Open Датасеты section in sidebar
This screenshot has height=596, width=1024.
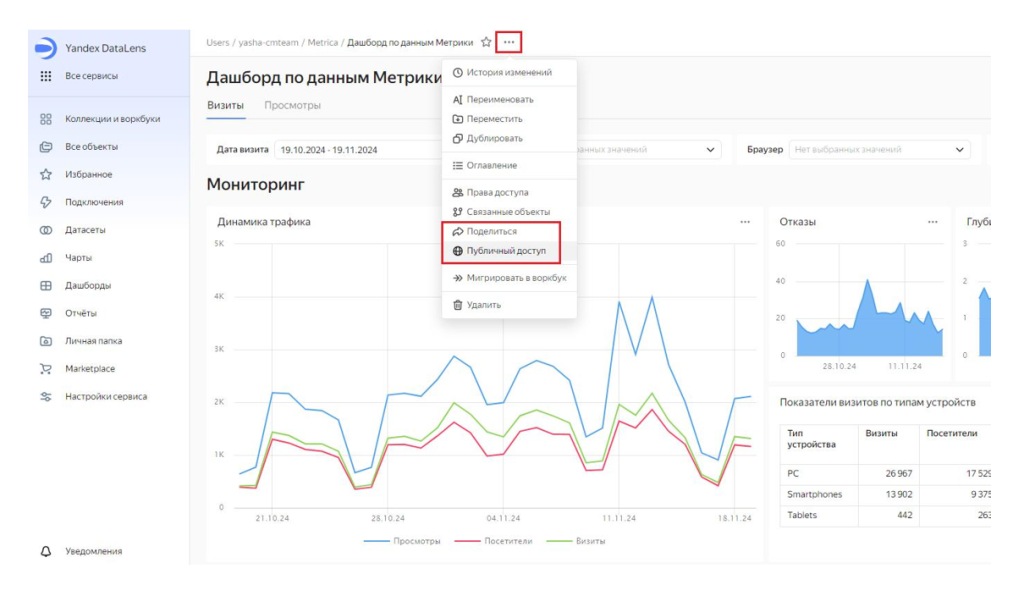(85, 230)
